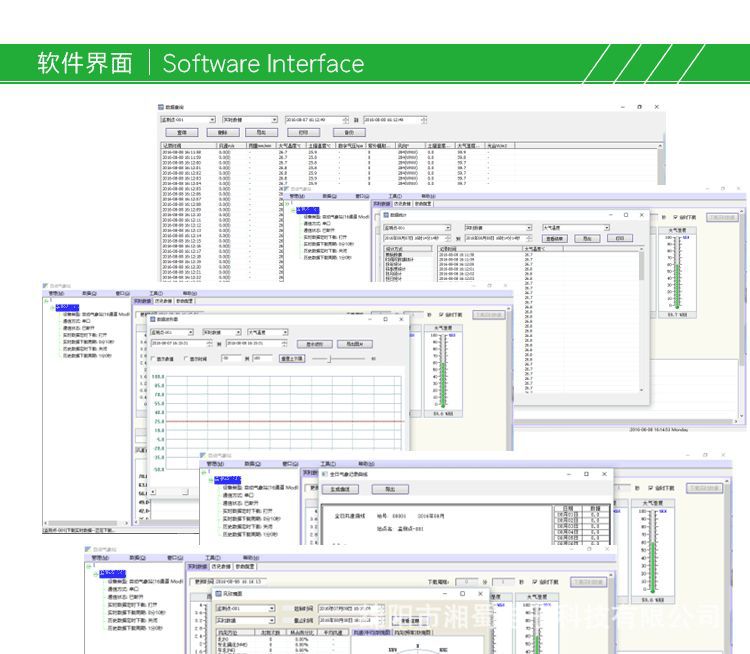Click start time stepper in data query window
750x654 pixels.
pyautogui.click(x=345, y=120)
